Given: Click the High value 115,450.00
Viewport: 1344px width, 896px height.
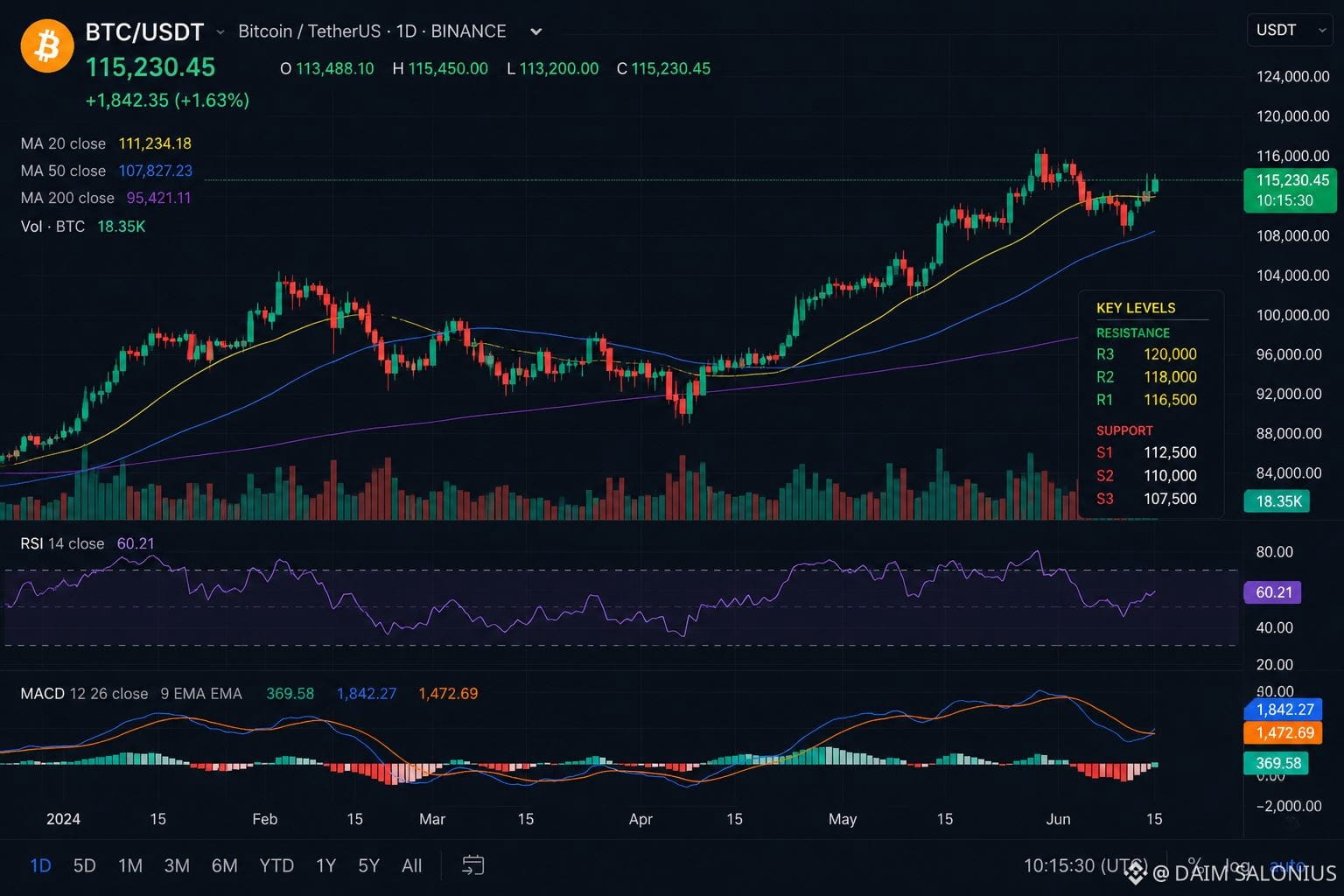Looking at the screenshot, I should pyautogui.click(x=448, y=68).
